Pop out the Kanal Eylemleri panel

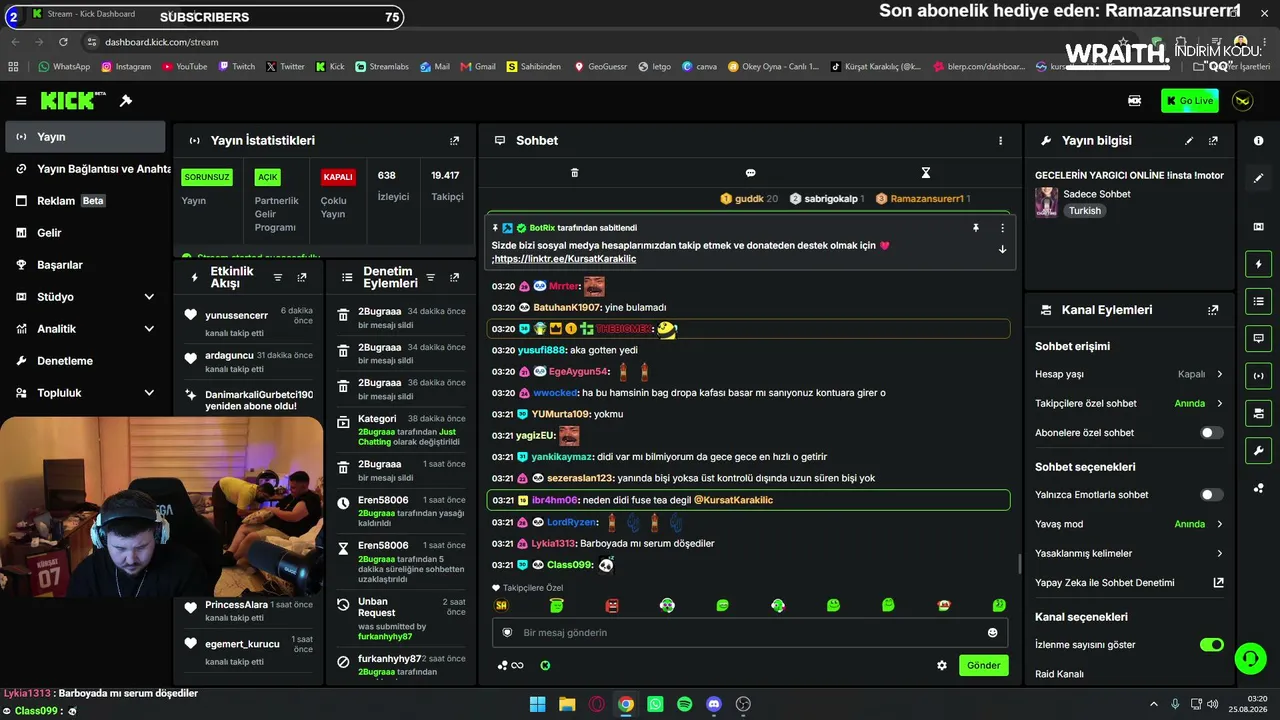pyautogui.click(x=1213, y=310)
